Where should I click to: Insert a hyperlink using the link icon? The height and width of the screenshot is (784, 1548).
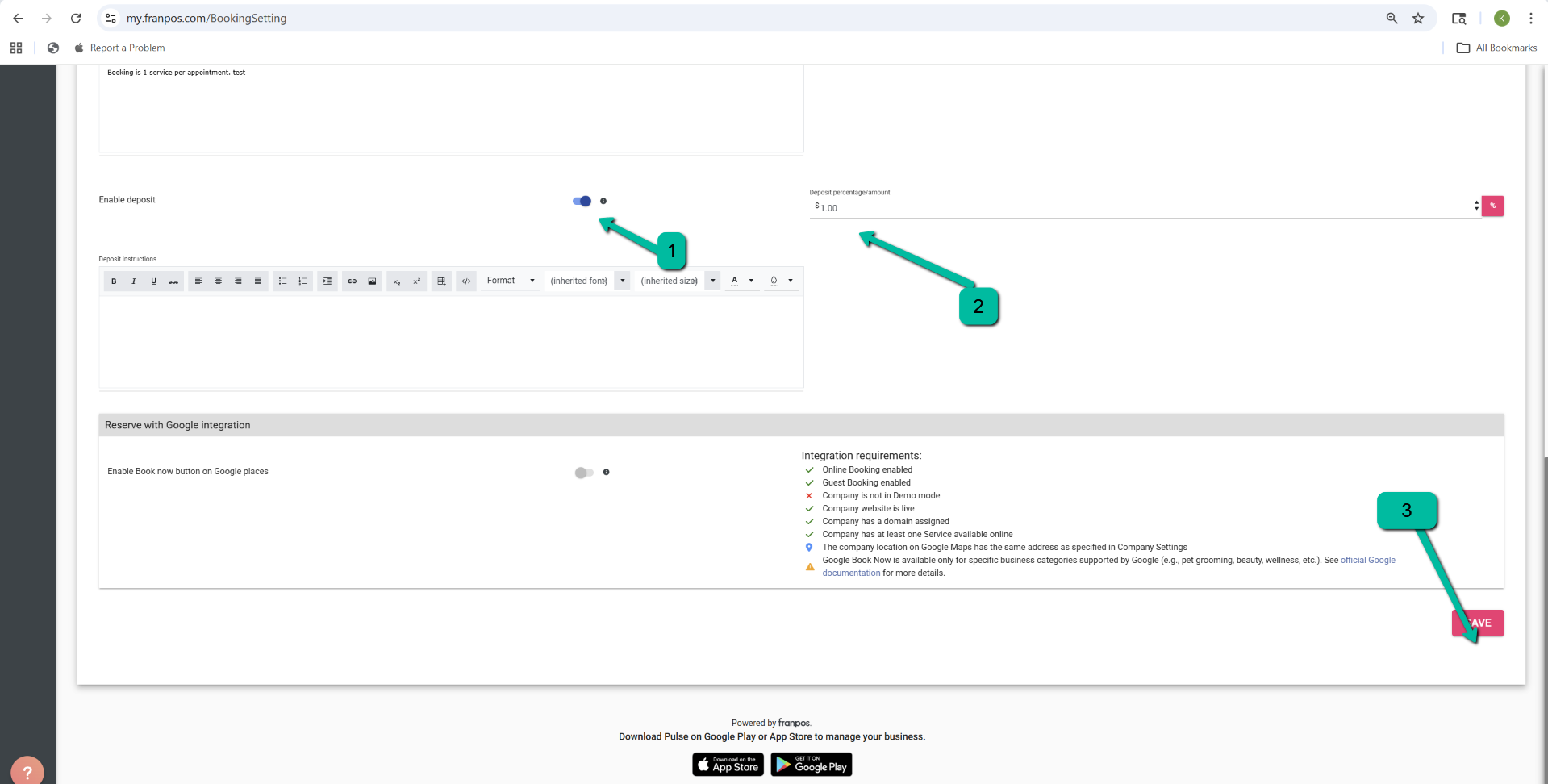click(352, 281)
